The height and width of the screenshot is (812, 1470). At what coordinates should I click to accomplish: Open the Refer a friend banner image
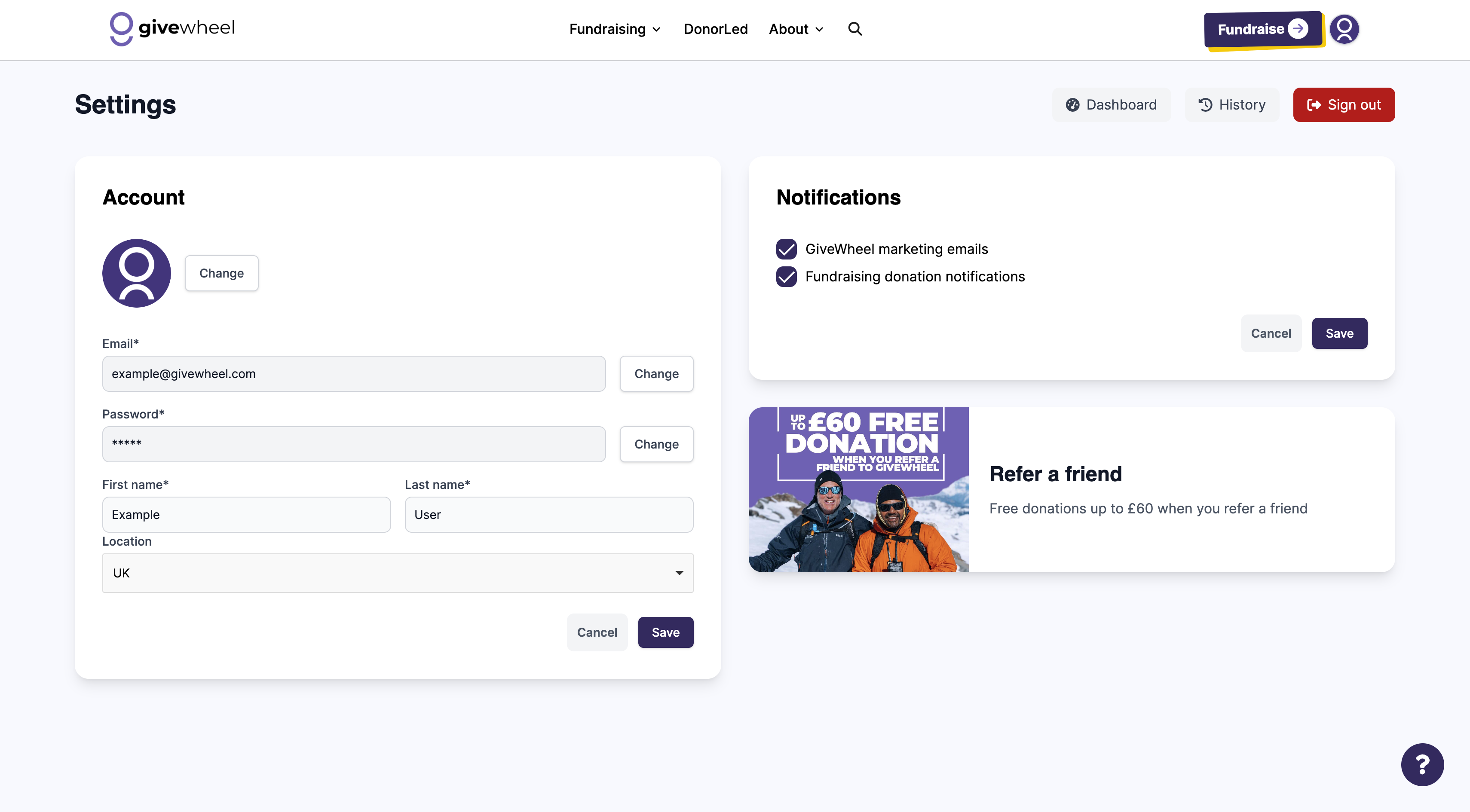click(858, 489)
